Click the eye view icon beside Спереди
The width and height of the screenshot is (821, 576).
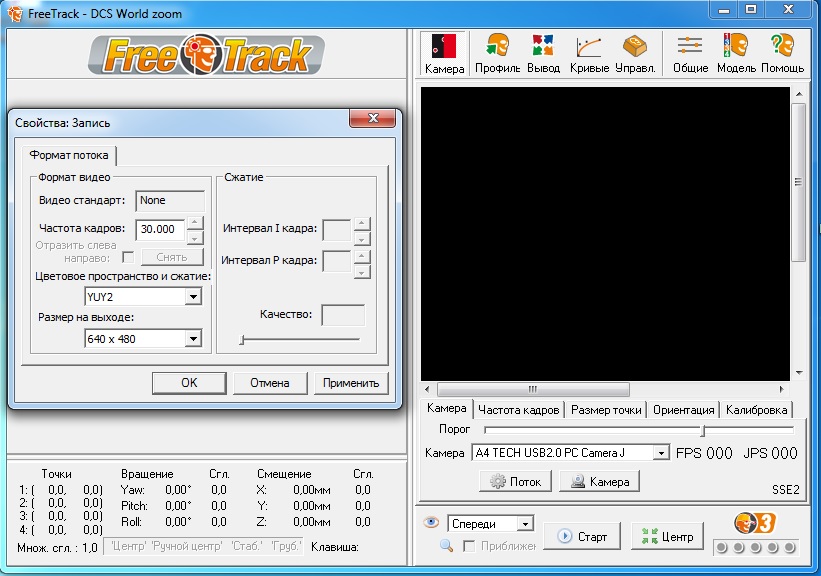431,522
